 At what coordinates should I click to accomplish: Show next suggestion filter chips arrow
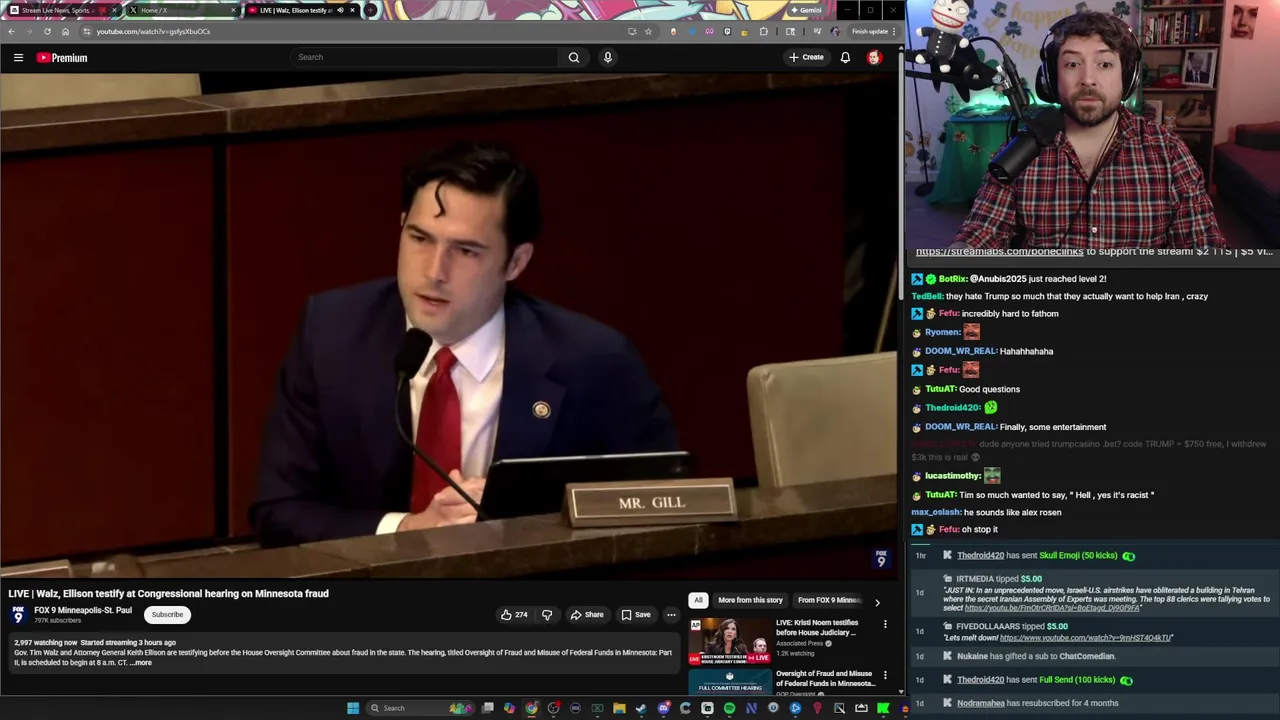[877, 602]
